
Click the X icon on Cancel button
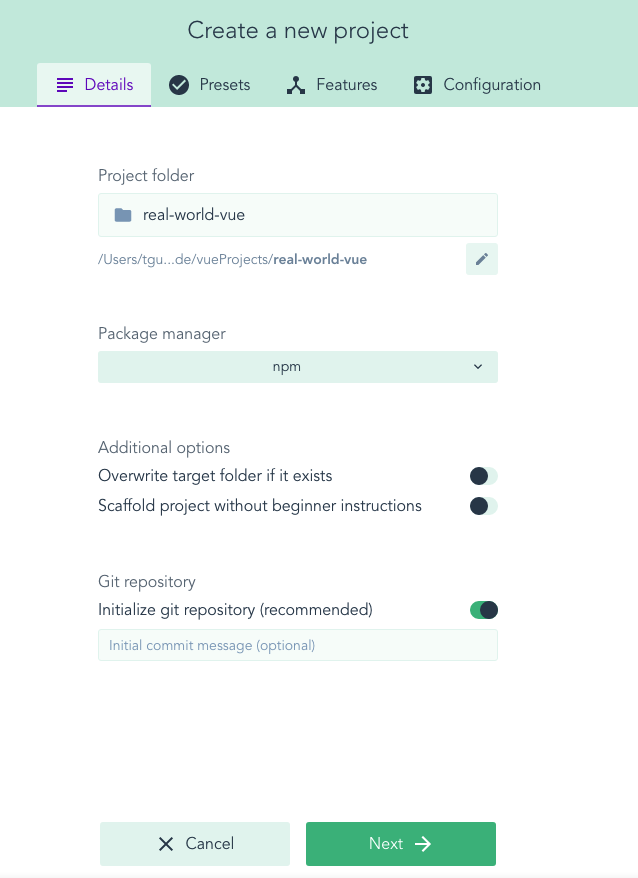click(166, 844)
